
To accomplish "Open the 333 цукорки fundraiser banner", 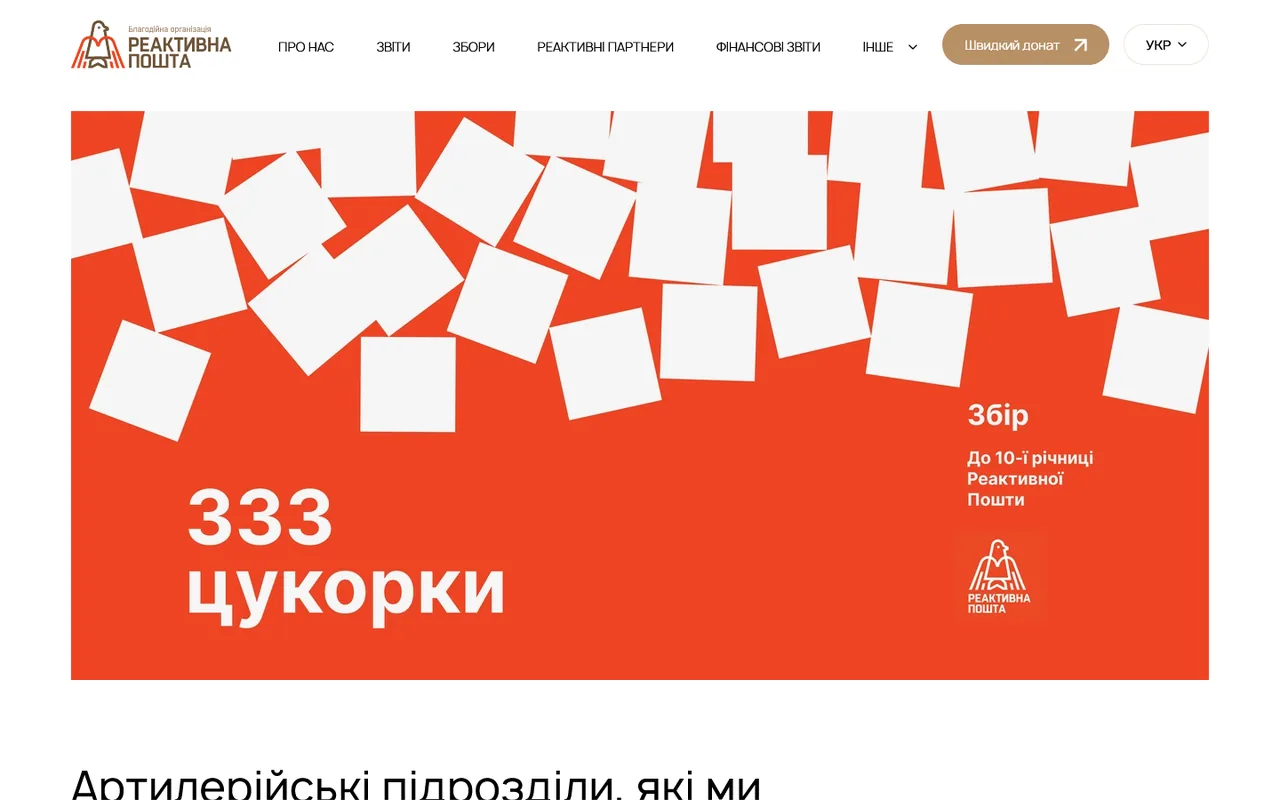I will point(640,395).
